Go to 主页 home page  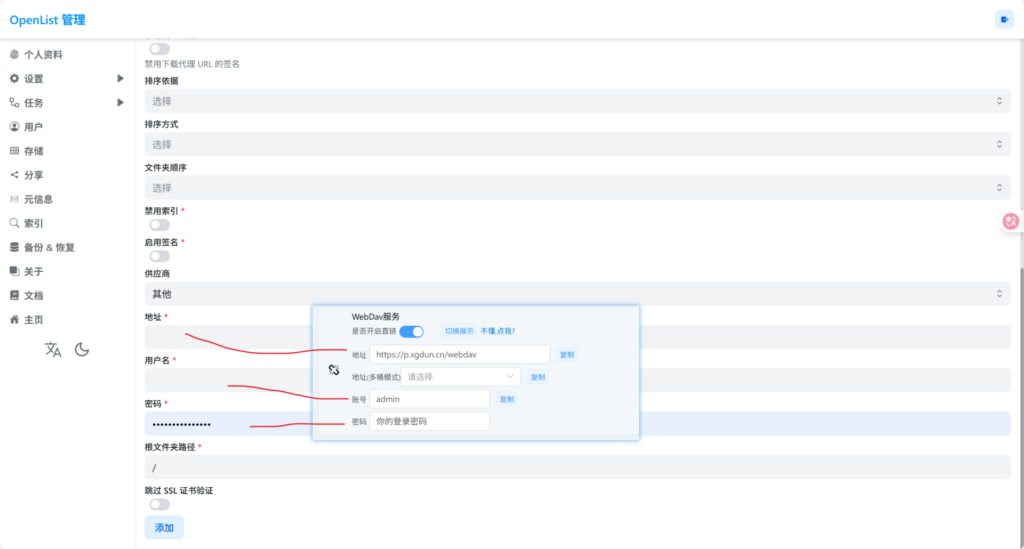tap(33, 321)
